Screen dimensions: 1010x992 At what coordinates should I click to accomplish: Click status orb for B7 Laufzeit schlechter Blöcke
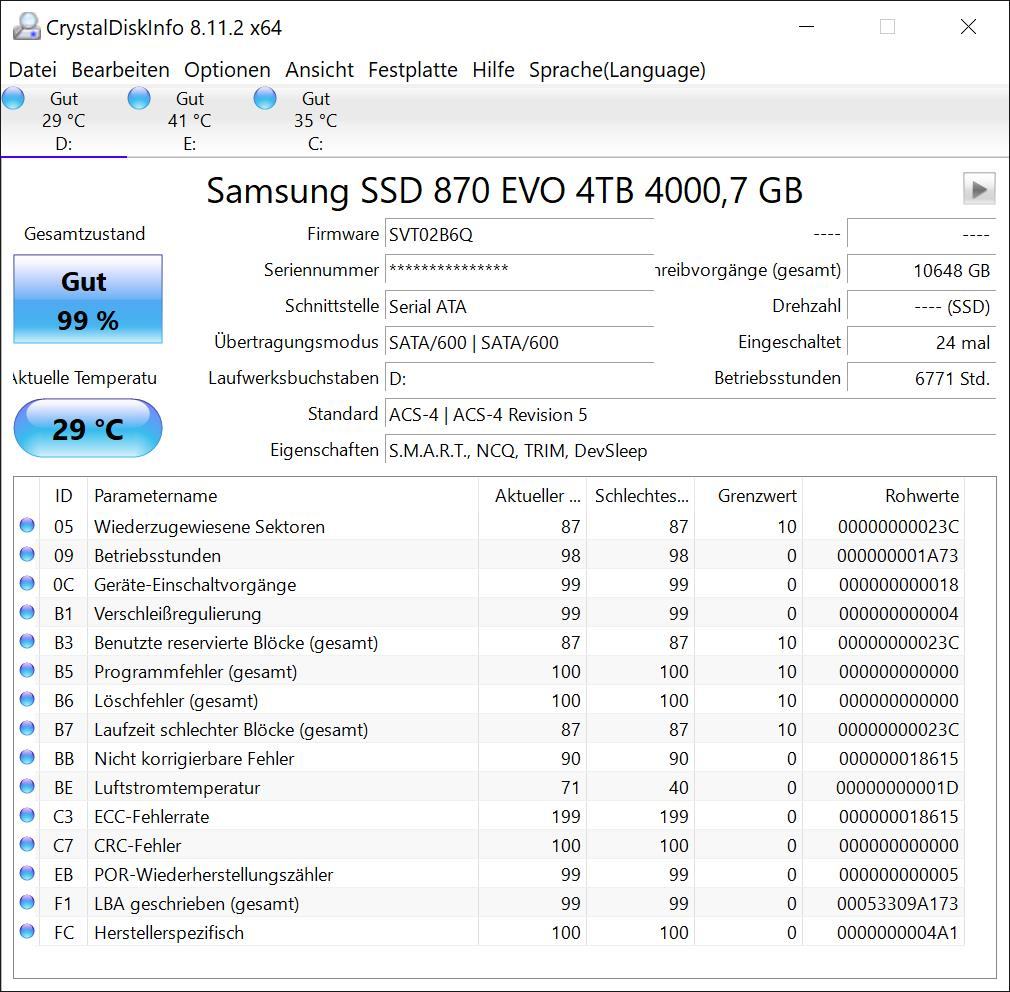pyautogui.click(x=27, y=728)
